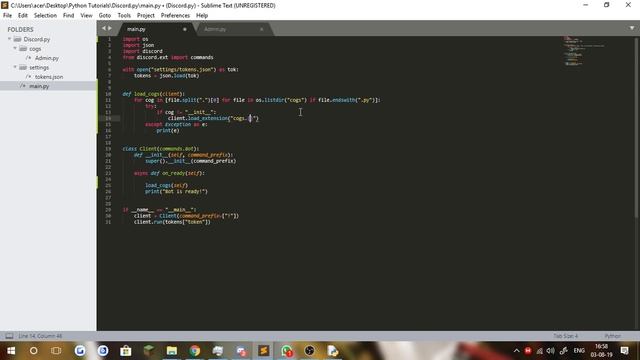
Task: Open OBS Studio from the taskbar
Action: coord(309,351)
